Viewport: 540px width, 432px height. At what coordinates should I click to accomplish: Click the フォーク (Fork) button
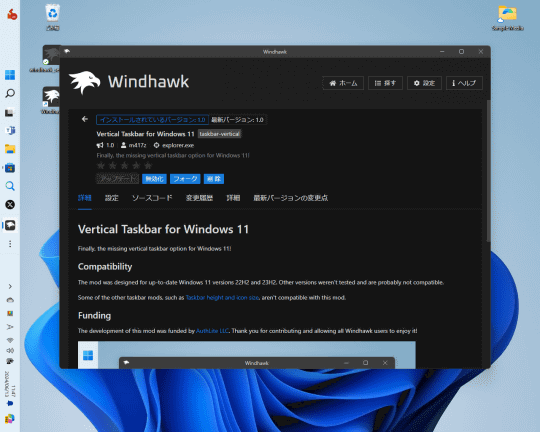pos(185,179)
